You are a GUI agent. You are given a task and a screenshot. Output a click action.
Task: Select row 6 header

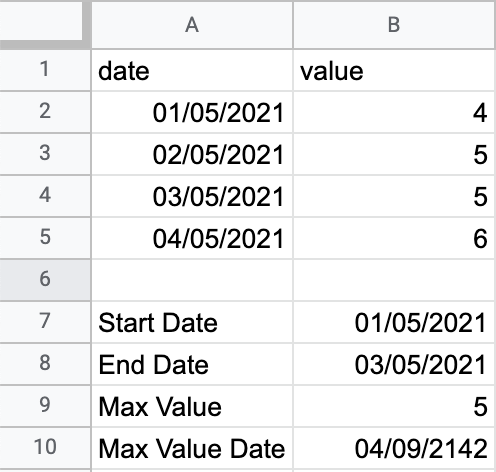[45, 279]
